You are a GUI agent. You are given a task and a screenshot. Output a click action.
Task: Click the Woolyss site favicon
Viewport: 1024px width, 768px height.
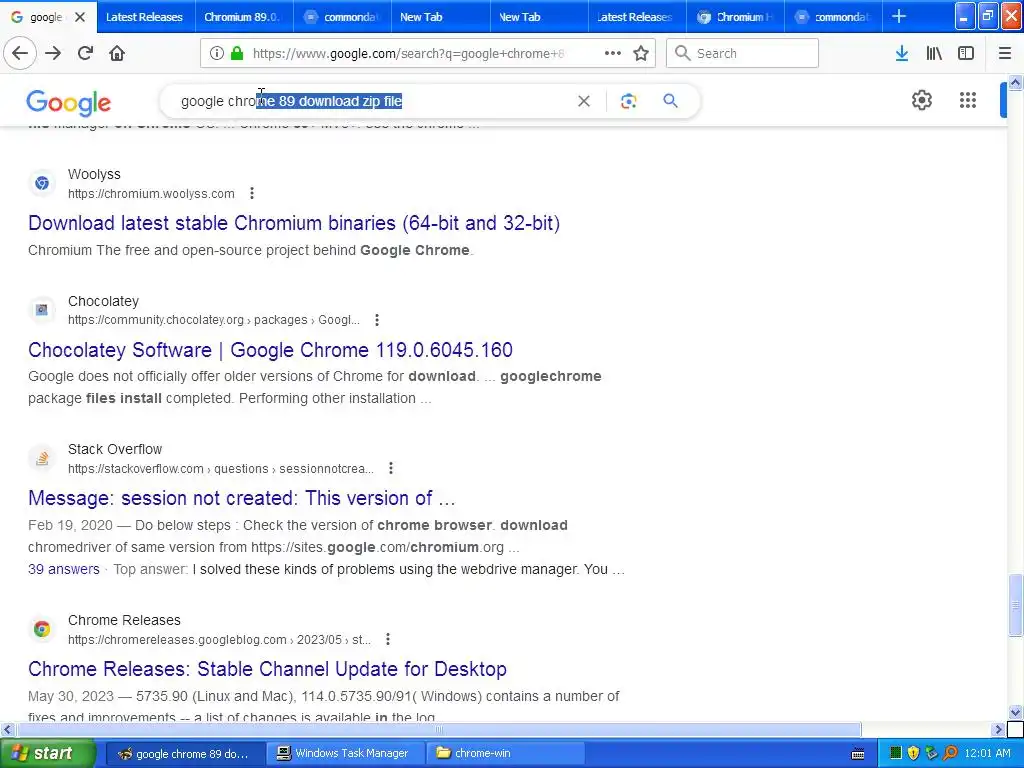pos(42,184)
